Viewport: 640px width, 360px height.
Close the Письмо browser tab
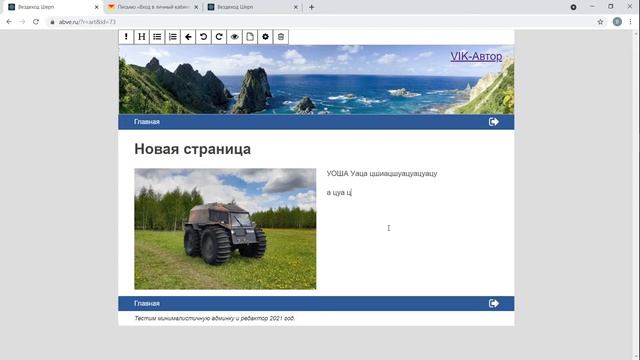[196, 7]
